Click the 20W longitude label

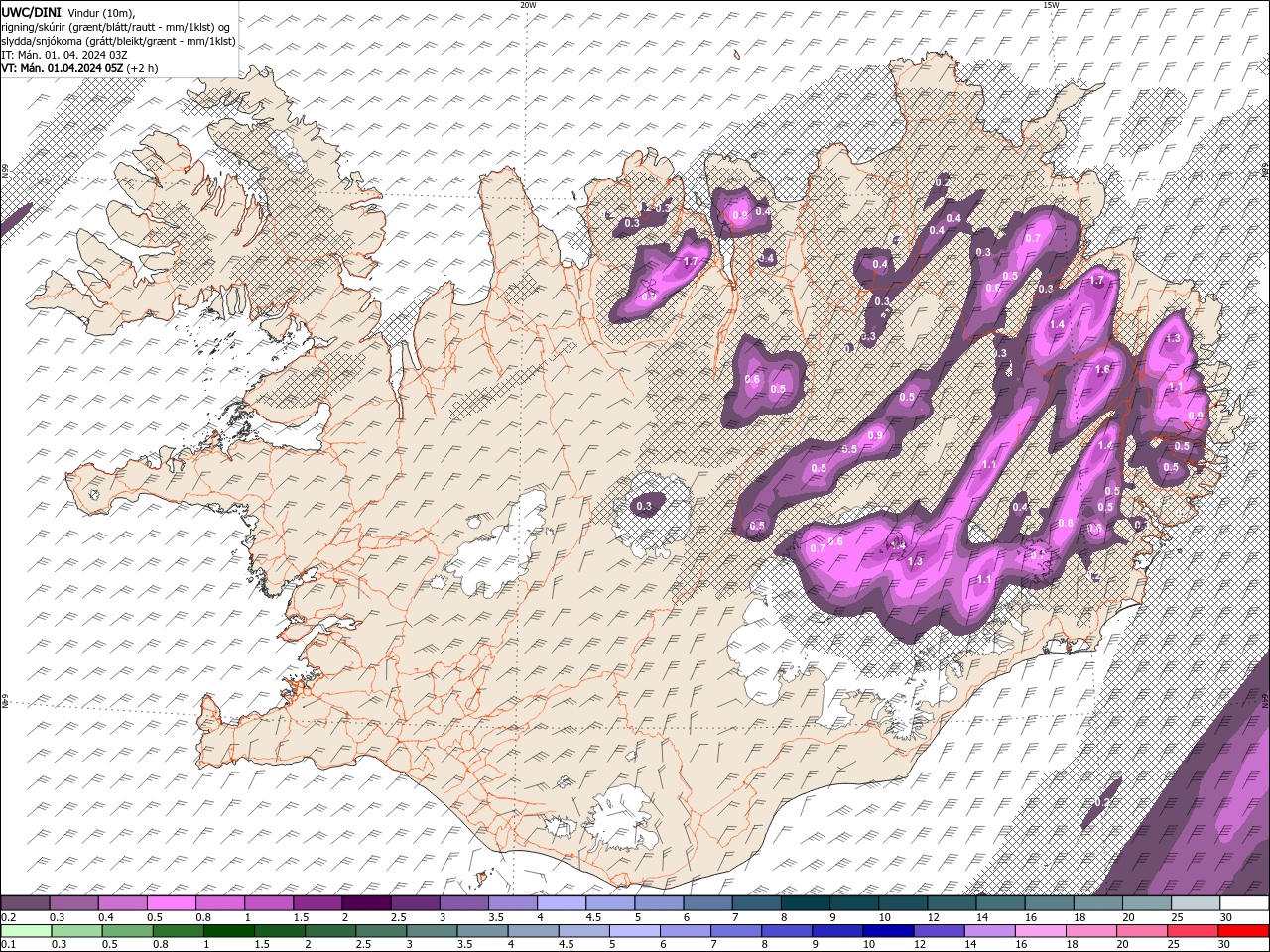click(528, 5)
